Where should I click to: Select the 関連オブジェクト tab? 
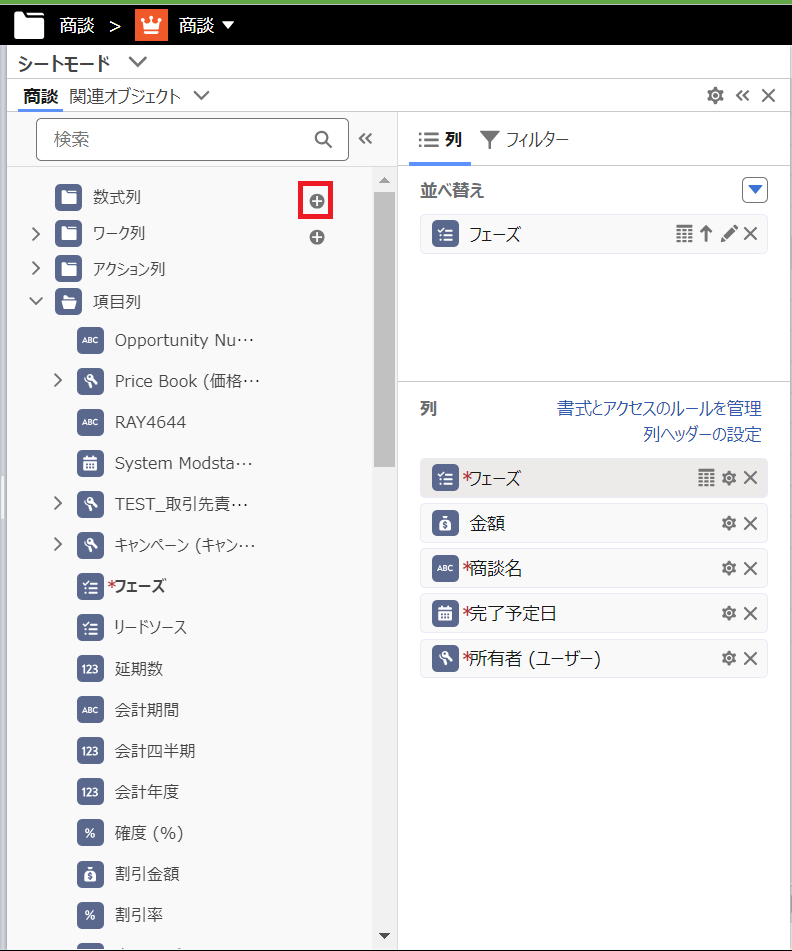point(124,96)
